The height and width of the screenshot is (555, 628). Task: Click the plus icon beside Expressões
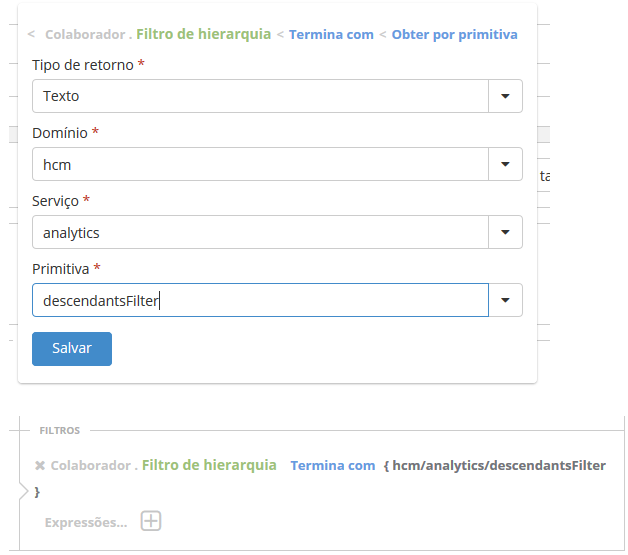pos(151,521)
